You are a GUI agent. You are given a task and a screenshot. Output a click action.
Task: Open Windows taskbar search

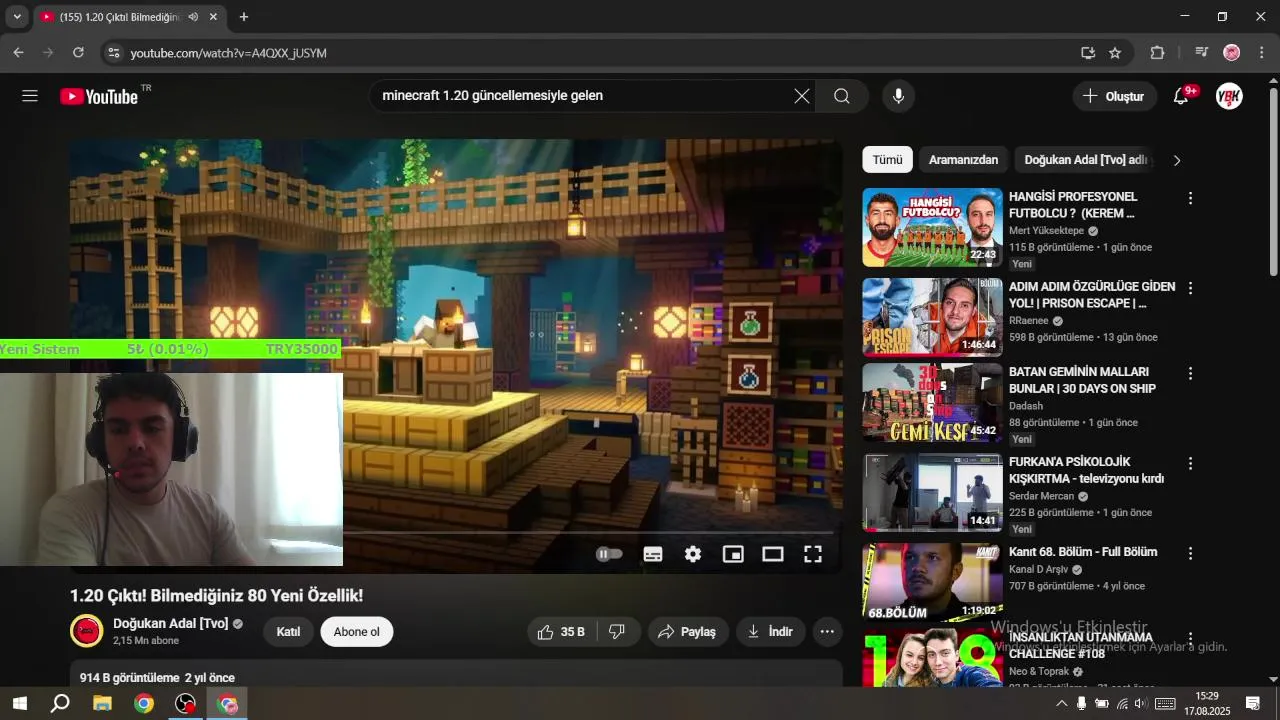coord(60,703)
